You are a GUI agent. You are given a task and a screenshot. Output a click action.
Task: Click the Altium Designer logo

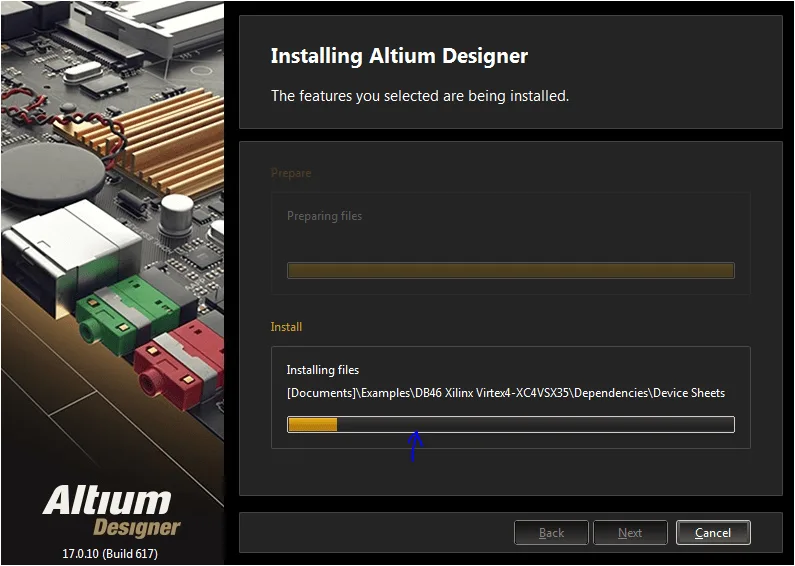(x=112, y=511)
